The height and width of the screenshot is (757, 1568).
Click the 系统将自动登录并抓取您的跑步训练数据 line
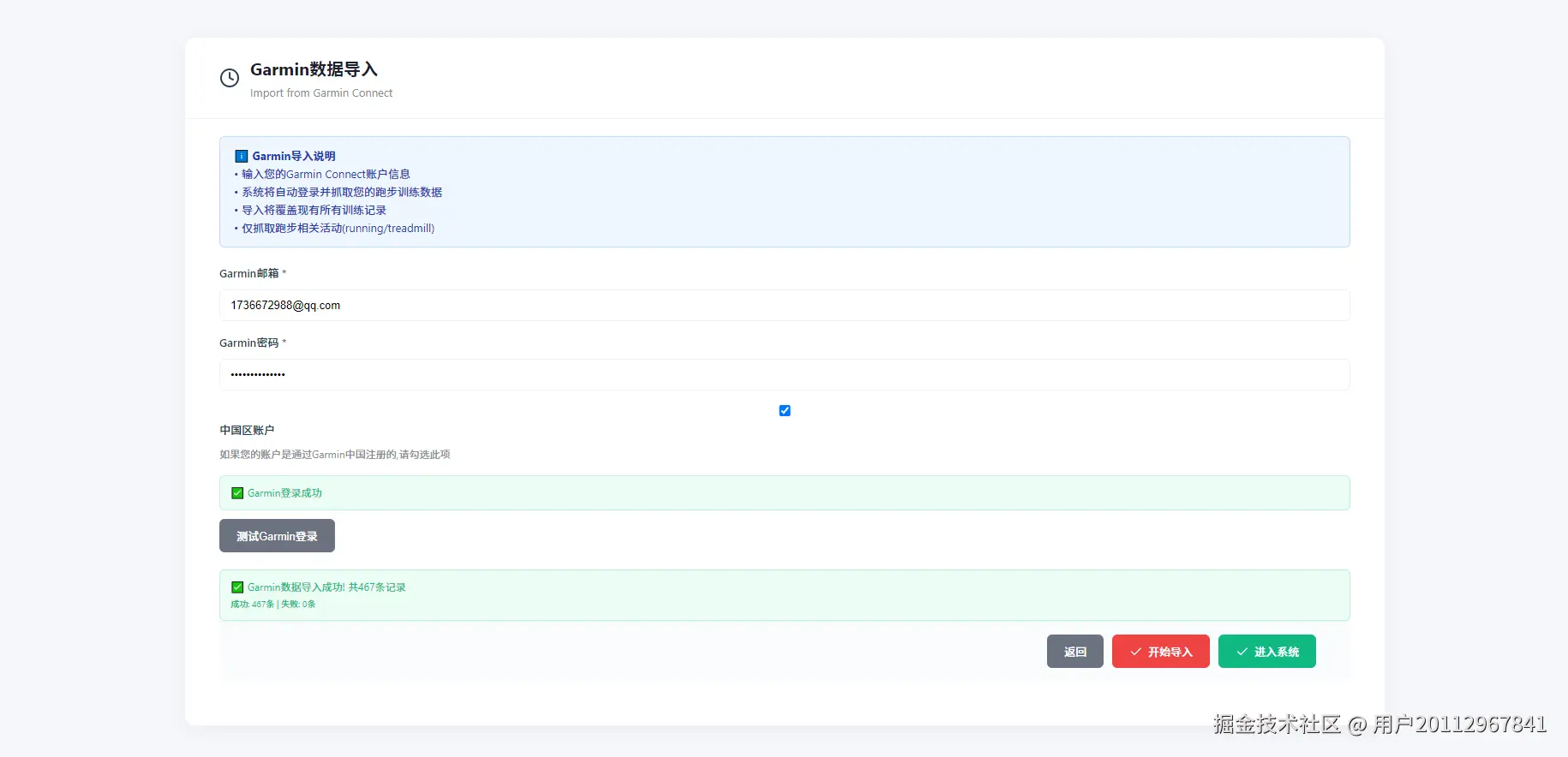click(x=342, y=193)
